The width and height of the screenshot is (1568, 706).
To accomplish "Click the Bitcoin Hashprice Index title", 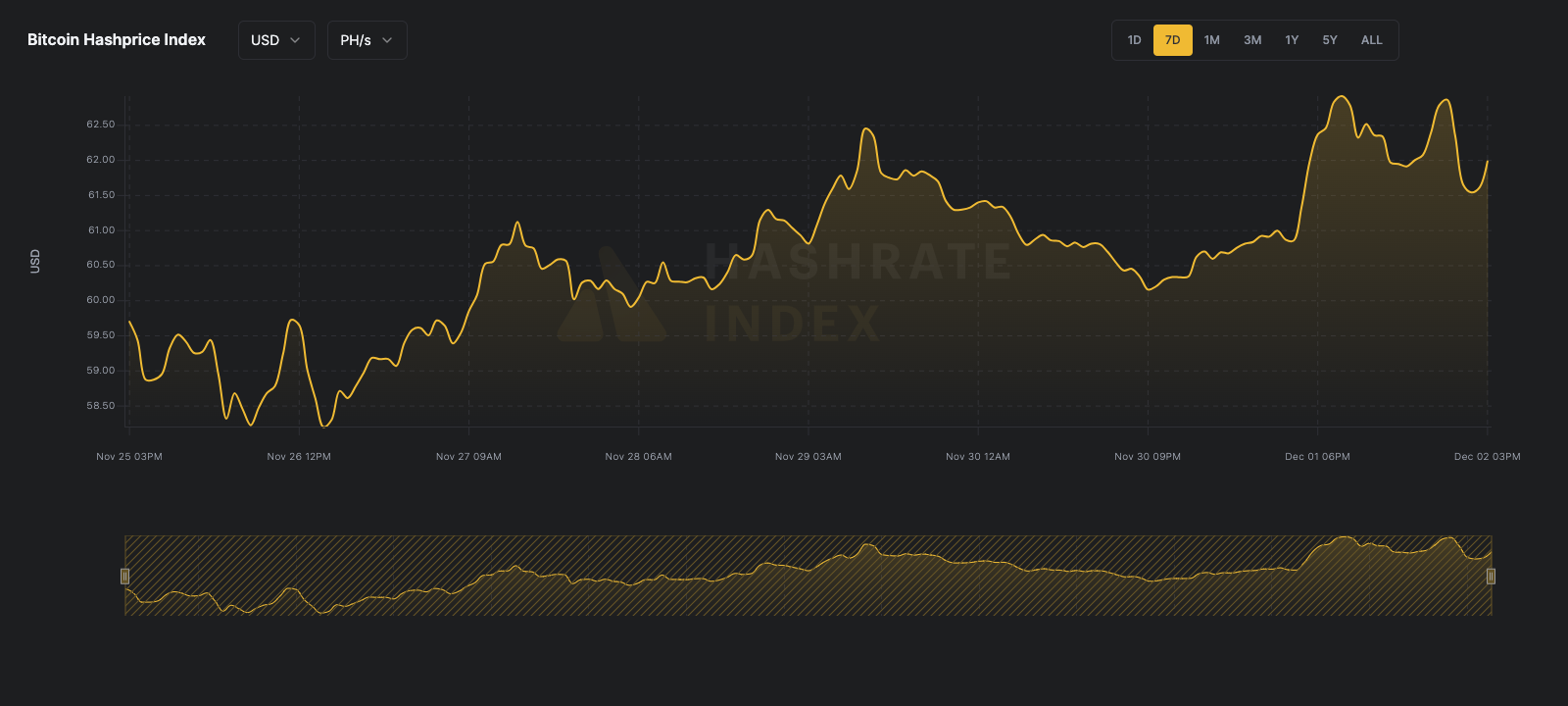I will 117,40.
